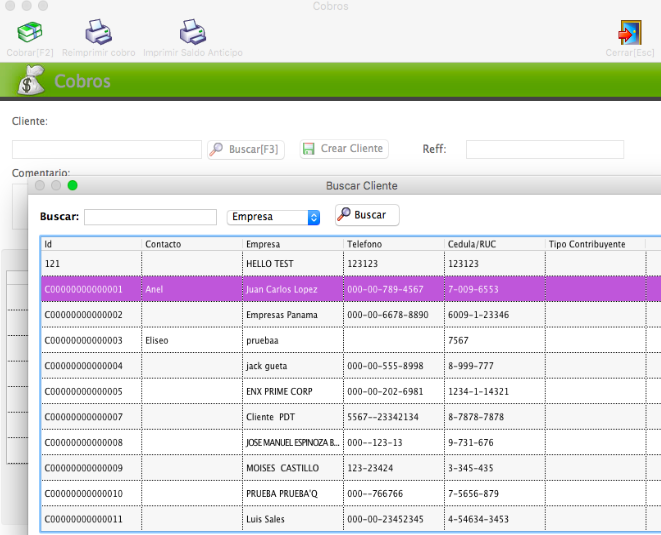This screenshot has width=661, height=535.
Task: Select client C00000000000008
Action: 351,442
